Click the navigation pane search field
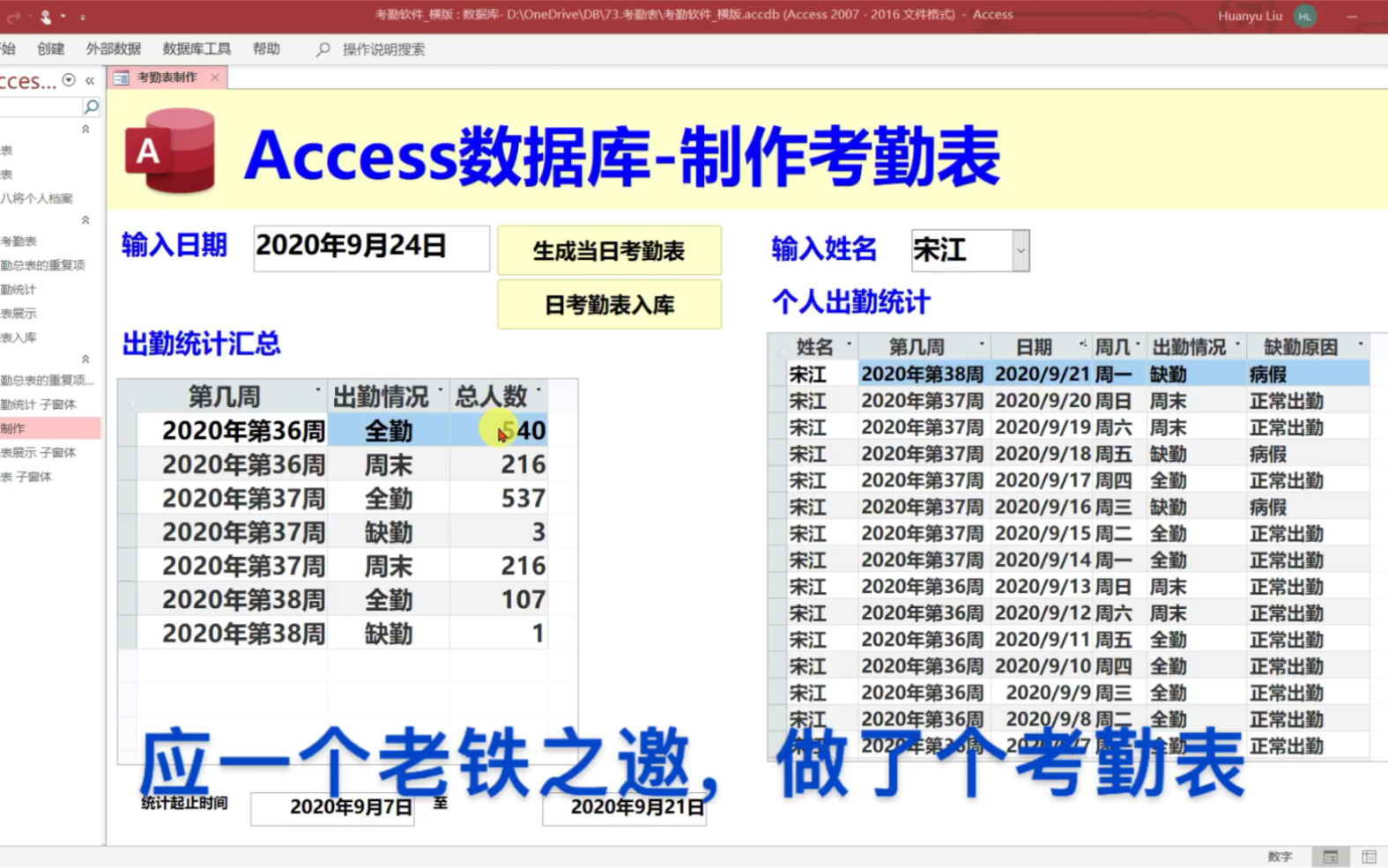 point(41,107)
